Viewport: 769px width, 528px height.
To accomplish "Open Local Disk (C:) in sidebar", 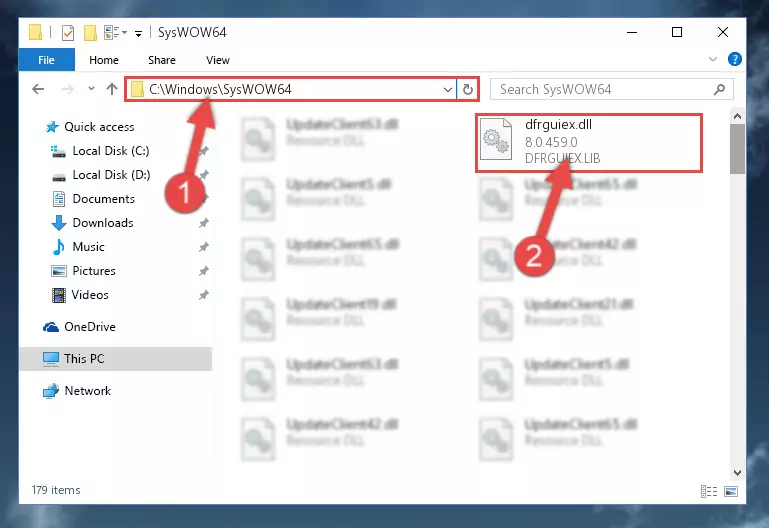I will [111, 151].
